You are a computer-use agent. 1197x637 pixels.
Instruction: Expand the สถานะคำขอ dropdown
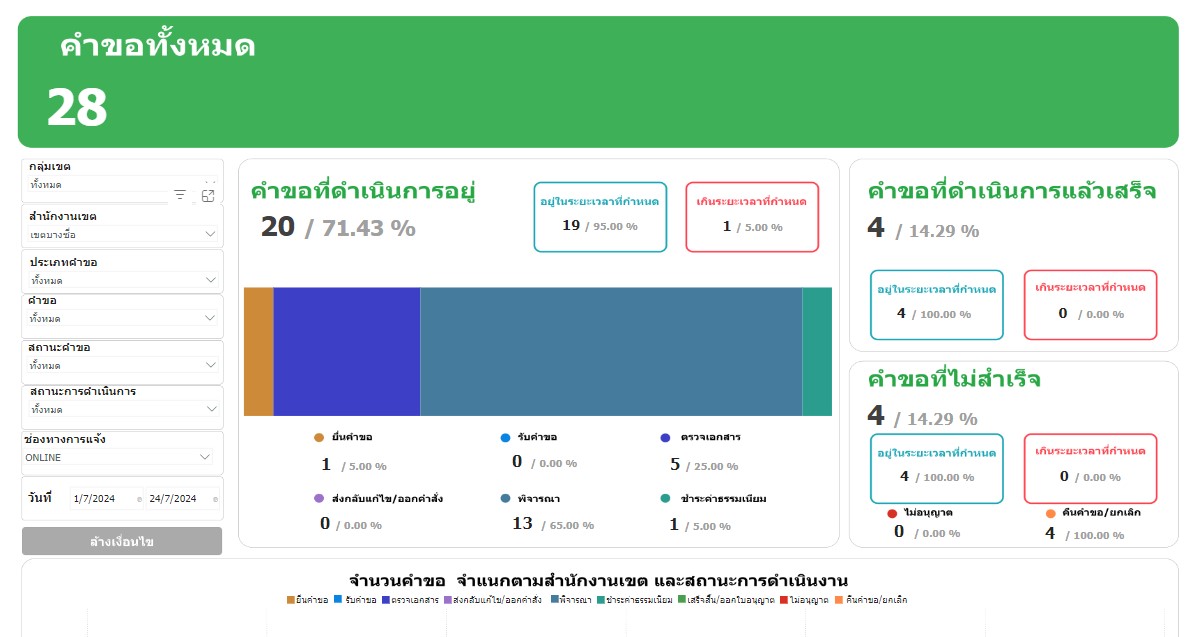[209, 365]
